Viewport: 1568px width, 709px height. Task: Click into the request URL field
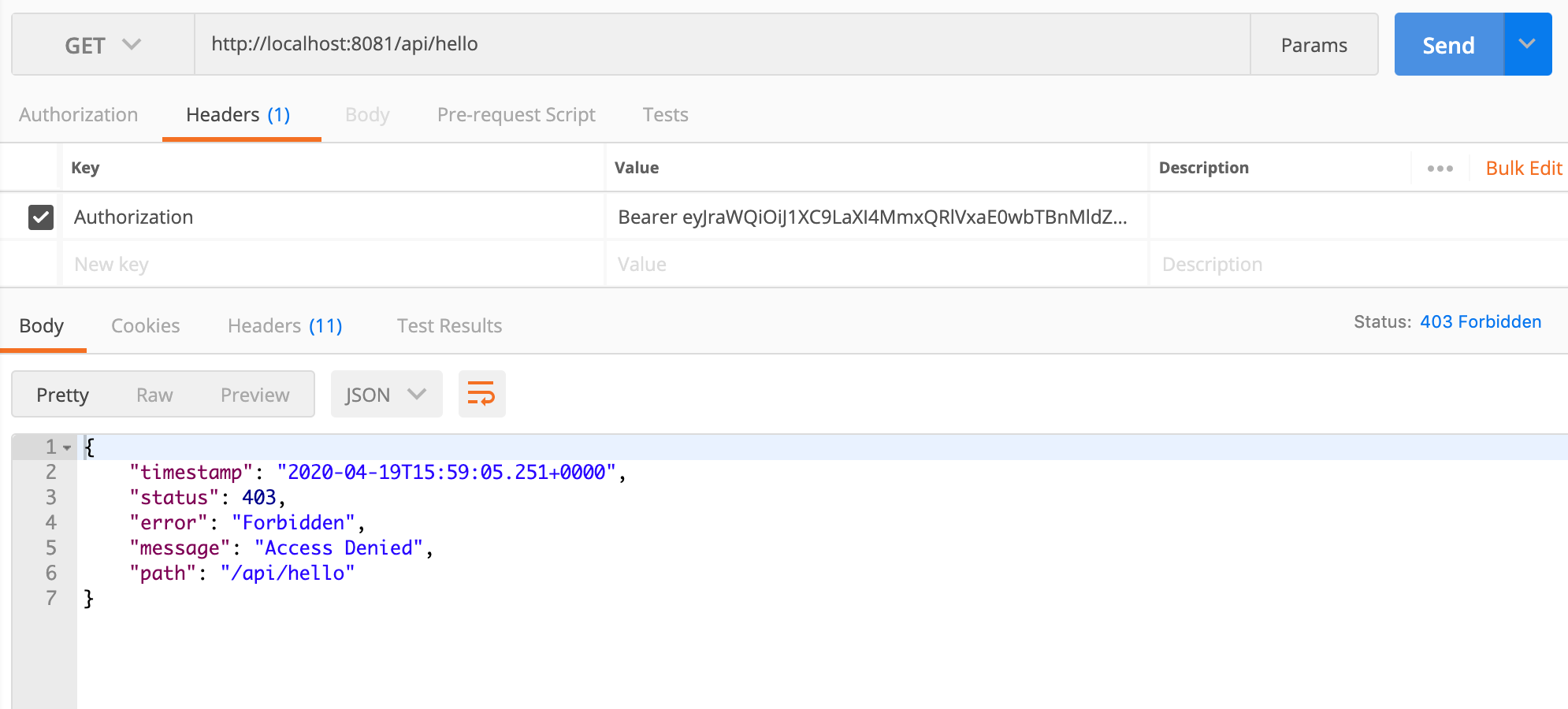pos(552,44)
